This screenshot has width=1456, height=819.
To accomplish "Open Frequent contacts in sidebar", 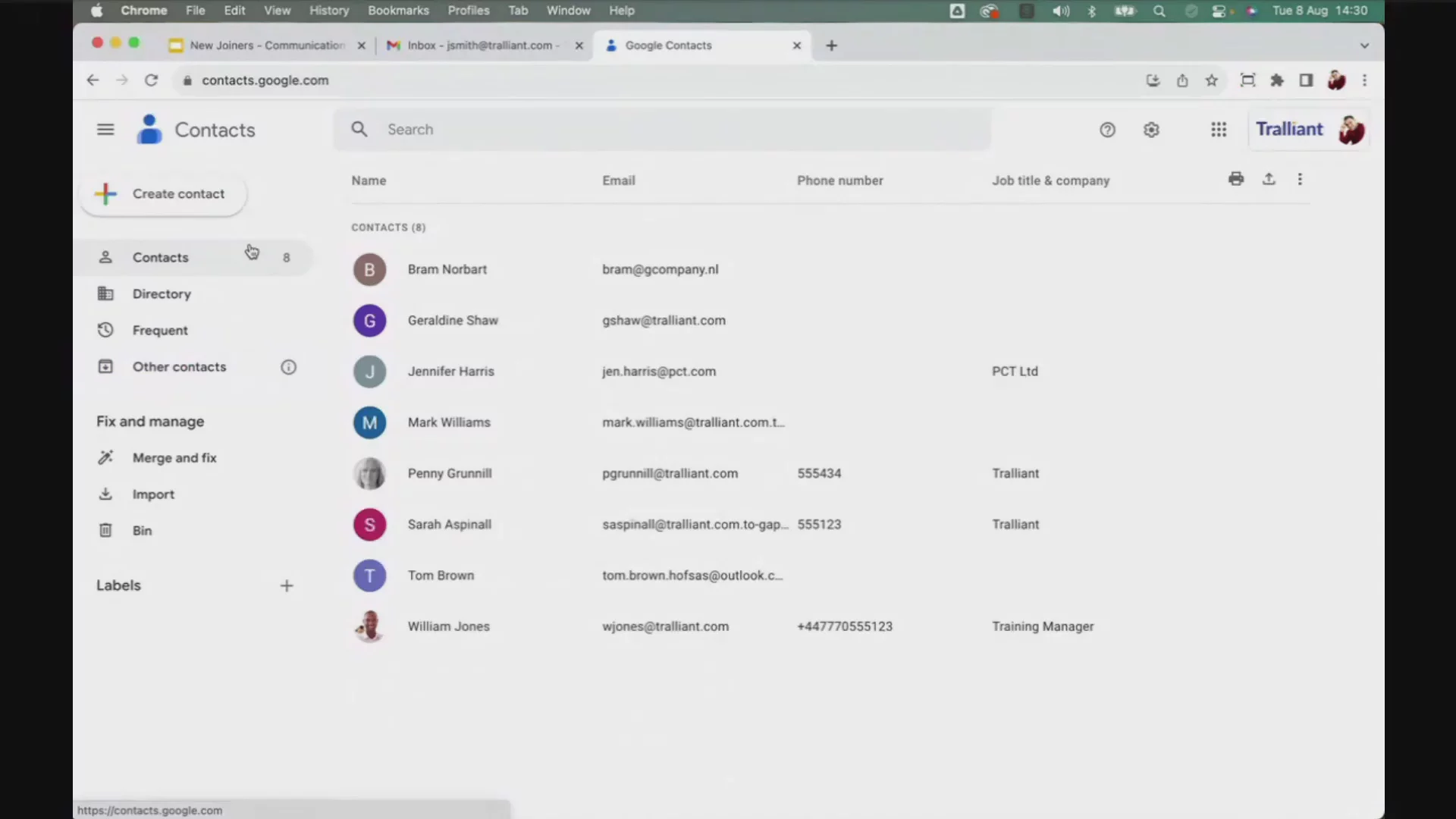I will click(193, 331).
